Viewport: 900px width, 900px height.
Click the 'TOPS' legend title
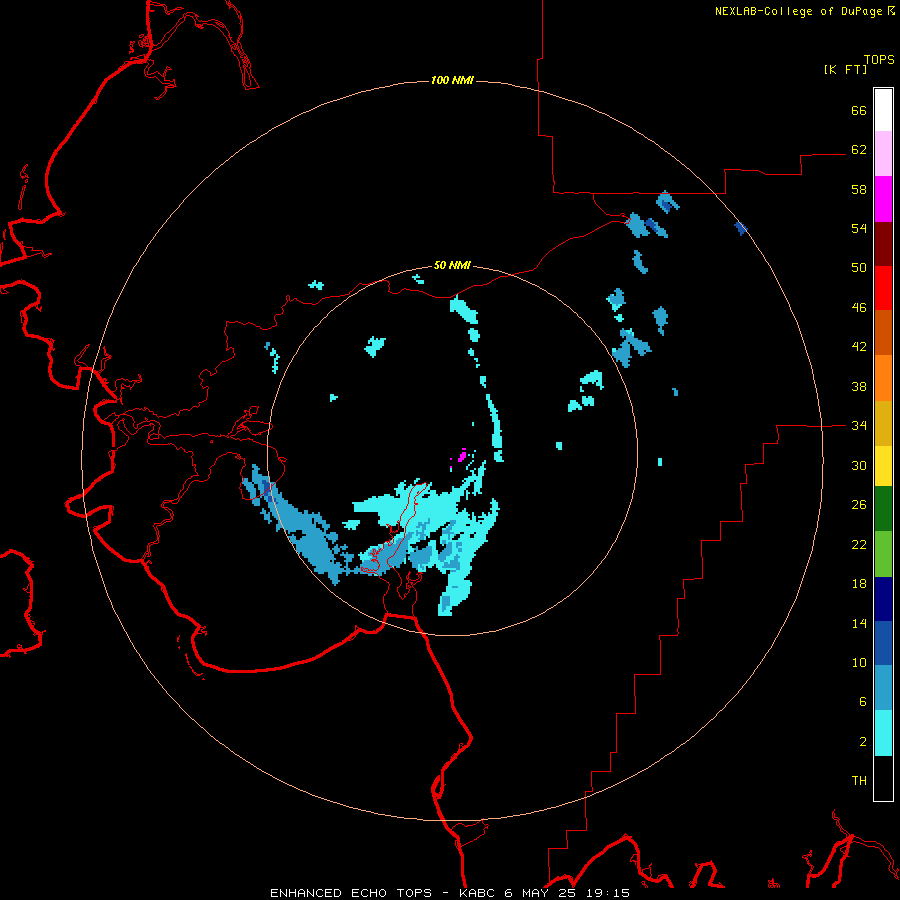click(x=879, y=59)
